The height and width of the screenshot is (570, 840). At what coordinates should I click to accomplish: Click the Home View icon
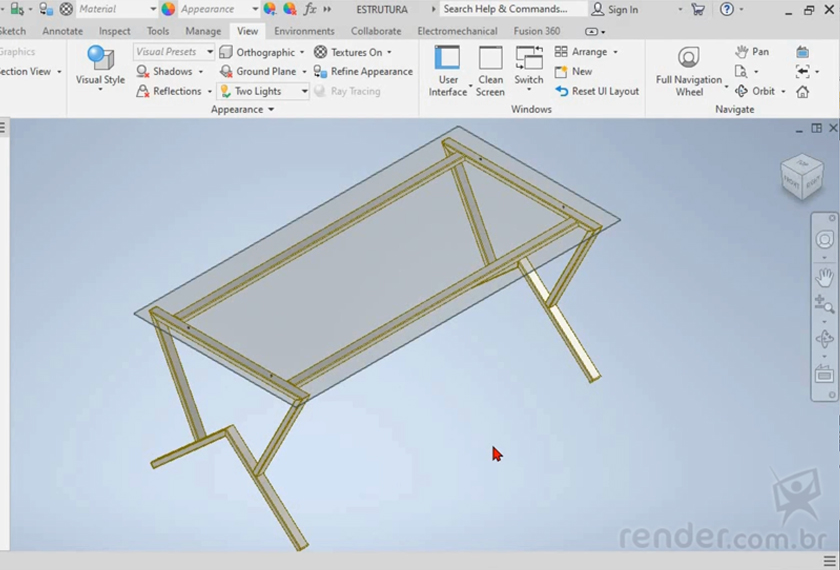[803, 91]
